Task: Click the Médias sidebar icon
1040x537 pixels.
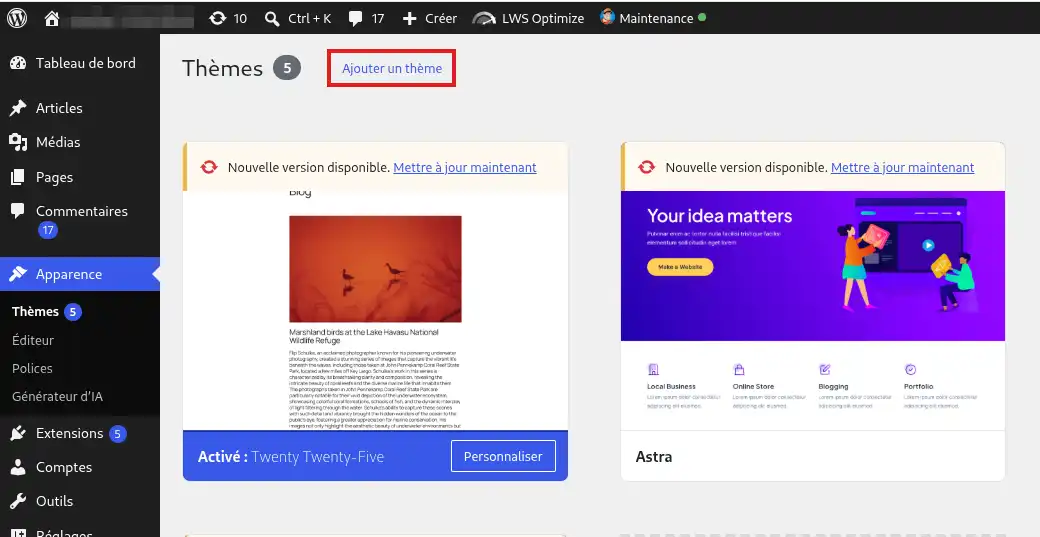Action: click(x=18, y=142)
